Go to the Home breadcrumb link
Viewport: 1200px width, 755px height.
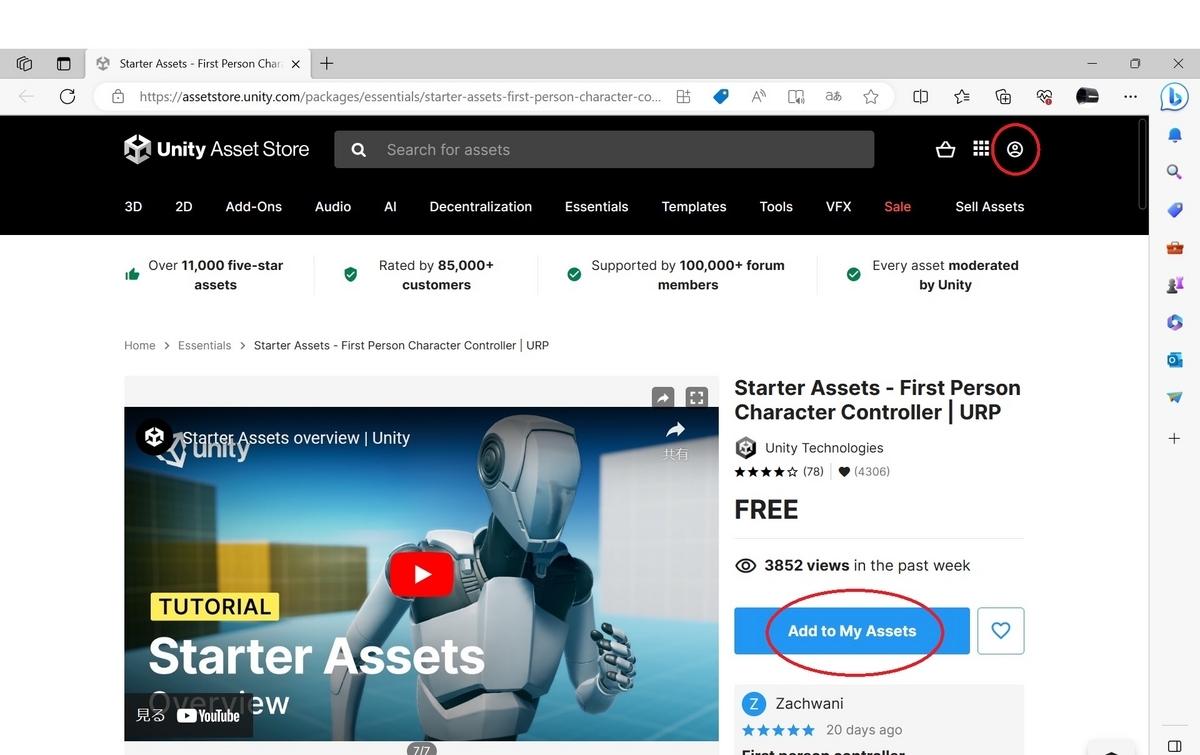point(139,345)
